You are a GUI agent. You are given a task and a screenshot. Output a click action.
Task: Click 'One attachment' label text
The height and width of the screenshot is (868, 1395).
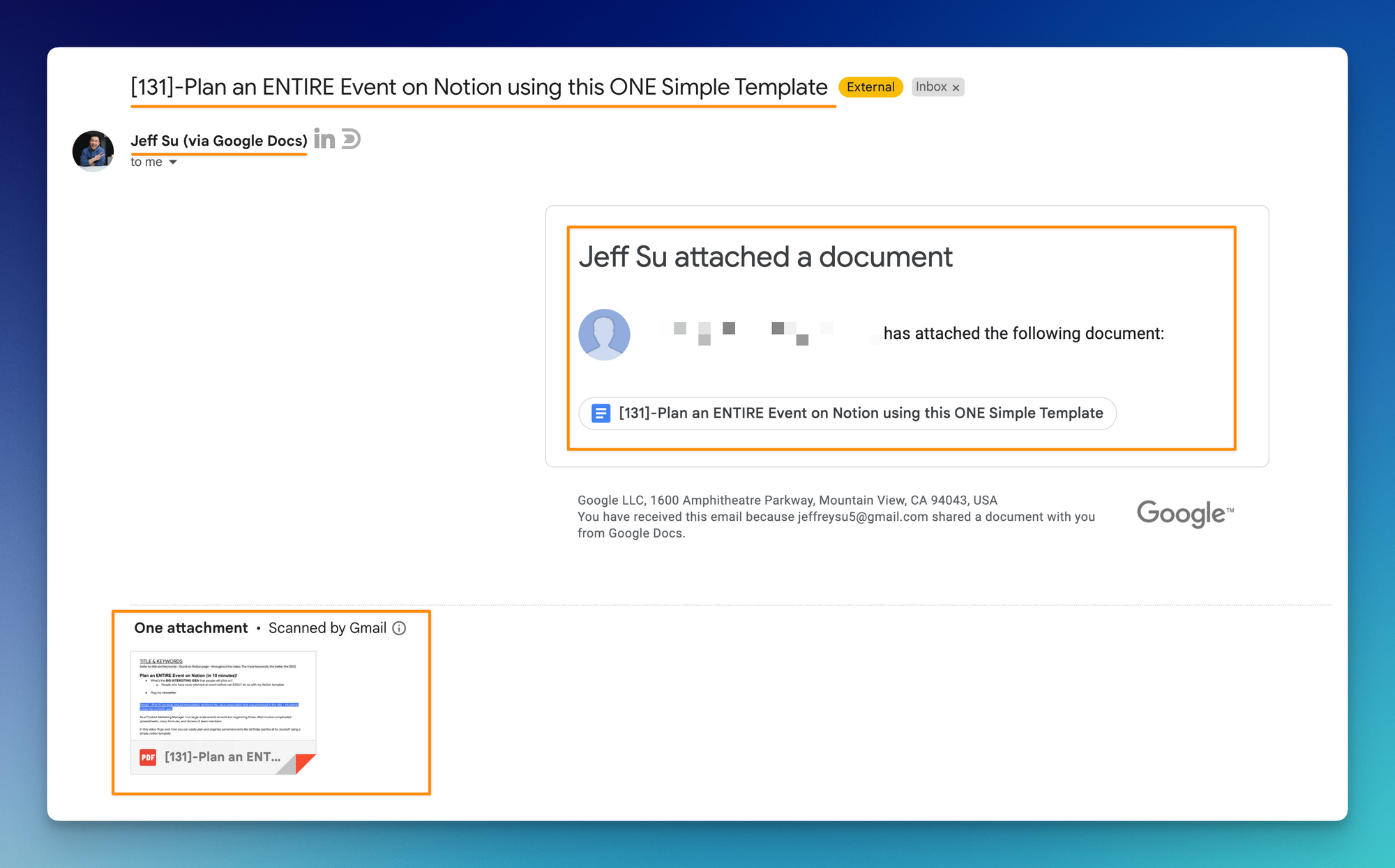pos(191,628)
